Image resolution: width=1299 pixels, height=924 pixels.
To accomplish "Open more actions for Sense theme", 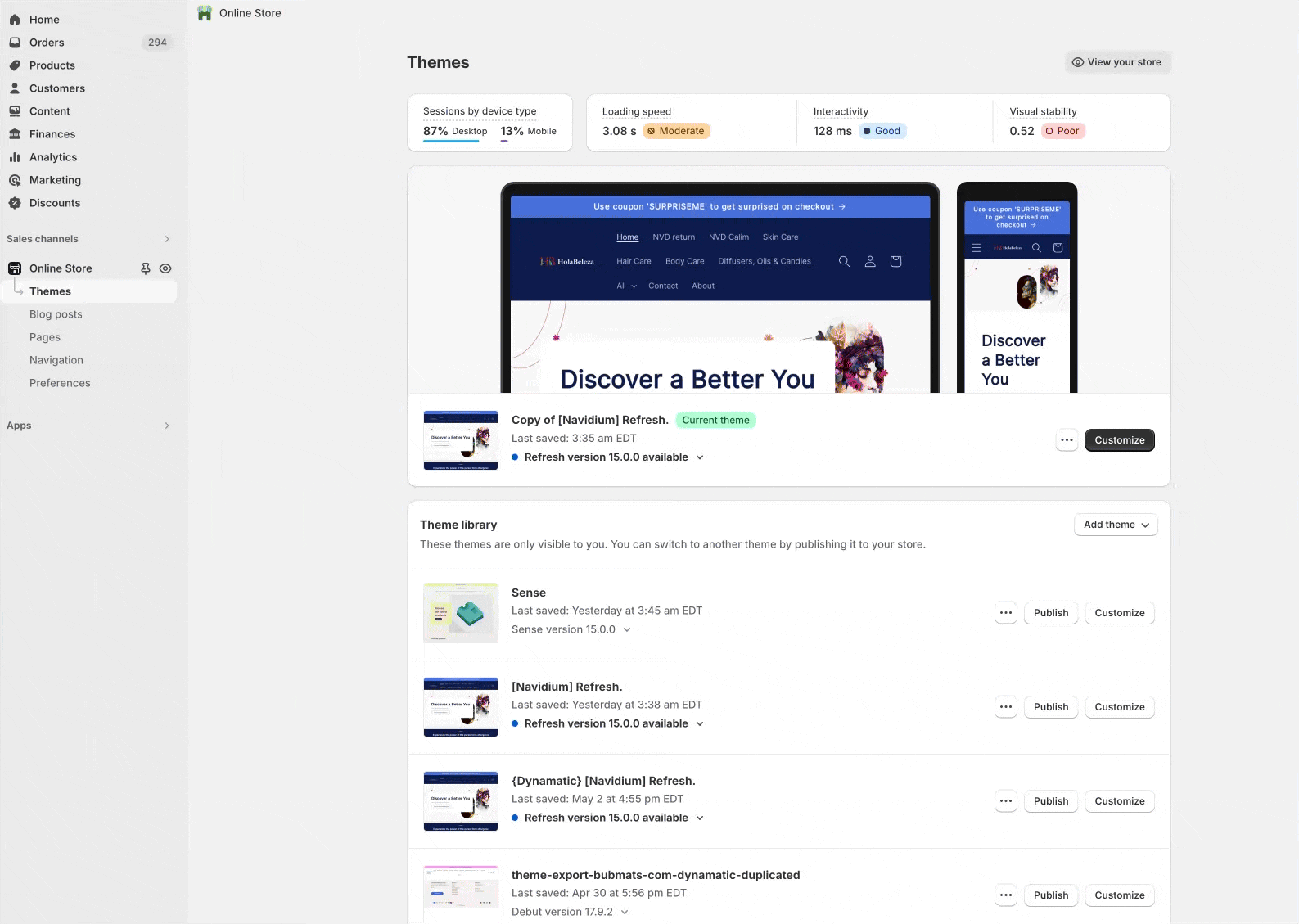I will point(1006,613).
